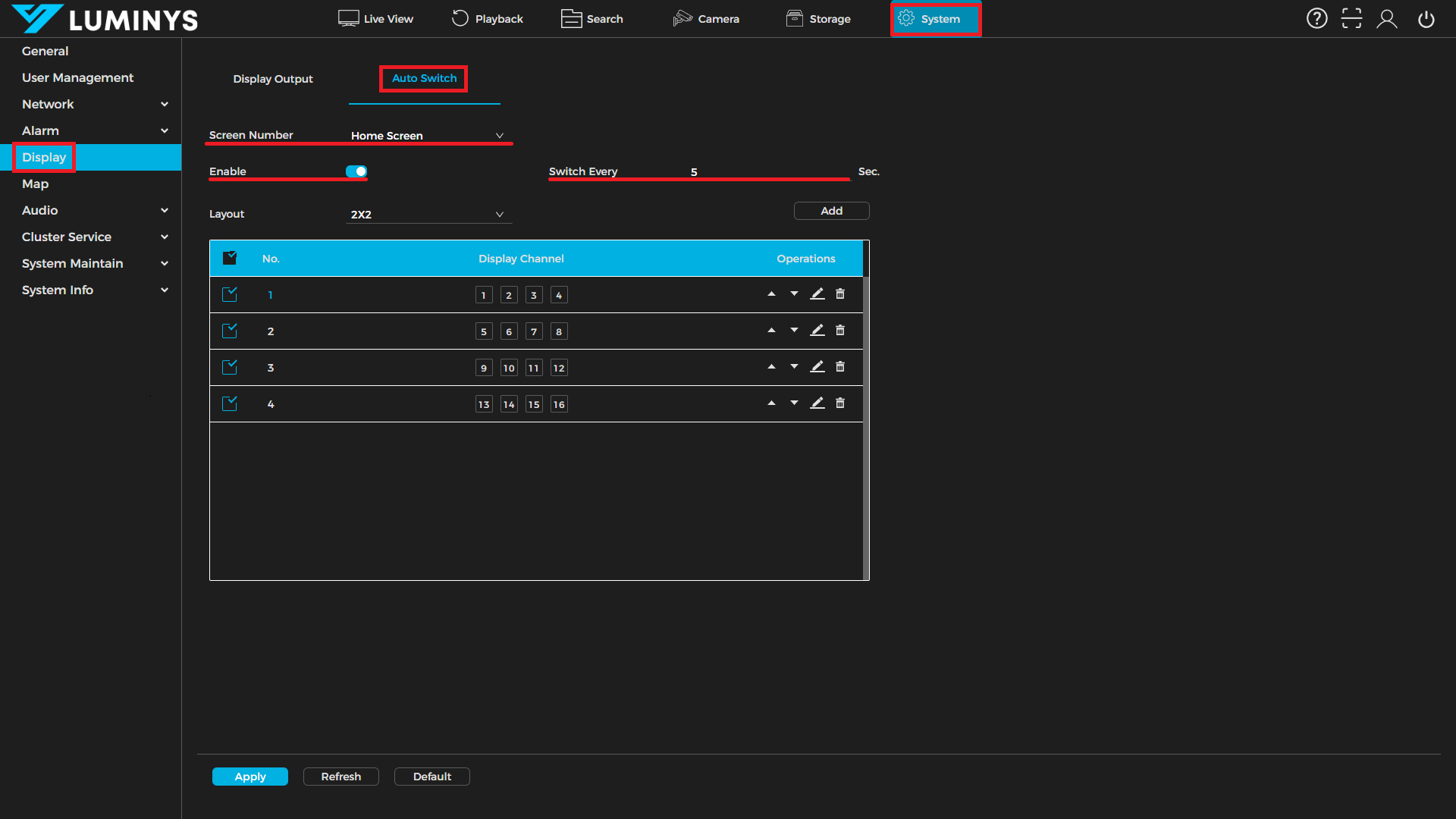Image resolution: width=1456 pixels, height=819 pixels.
Task: Click the fullscreen icon in header
Action: 1351,18
